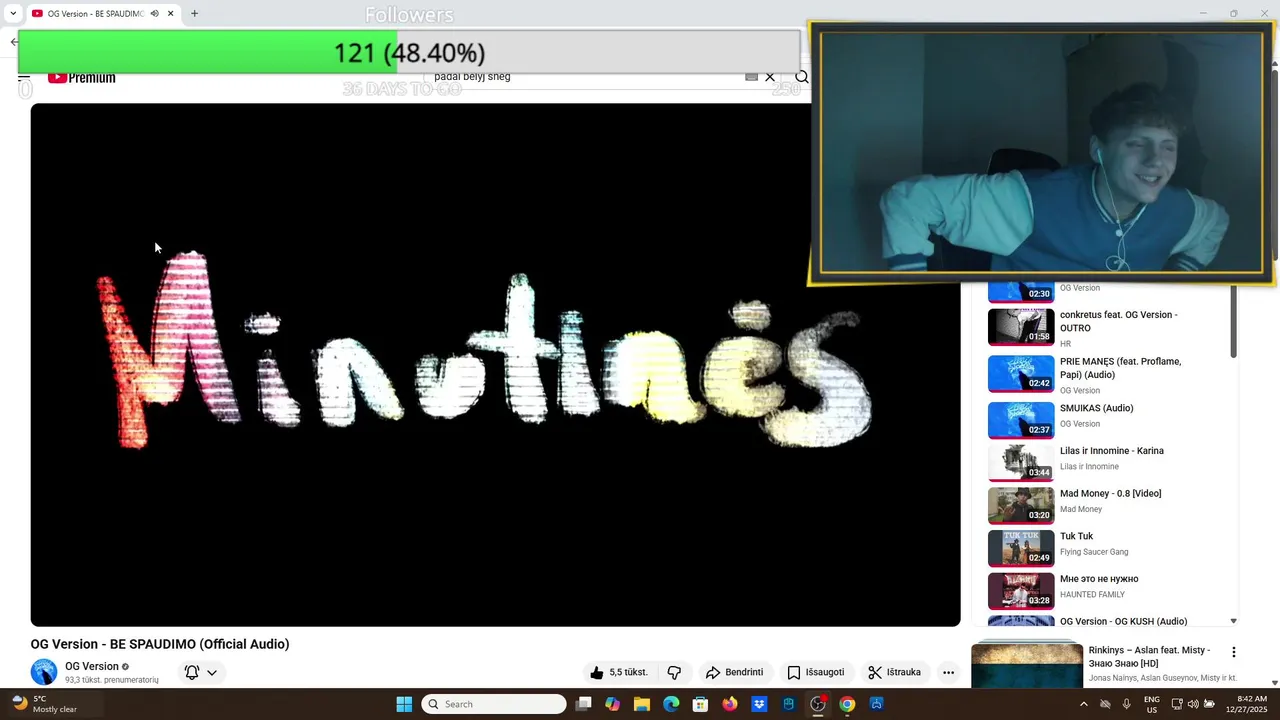The width and height of the screenshot is (1280, 720).
Task: Open the OG Version channel name link
Action: pos(92,666)
